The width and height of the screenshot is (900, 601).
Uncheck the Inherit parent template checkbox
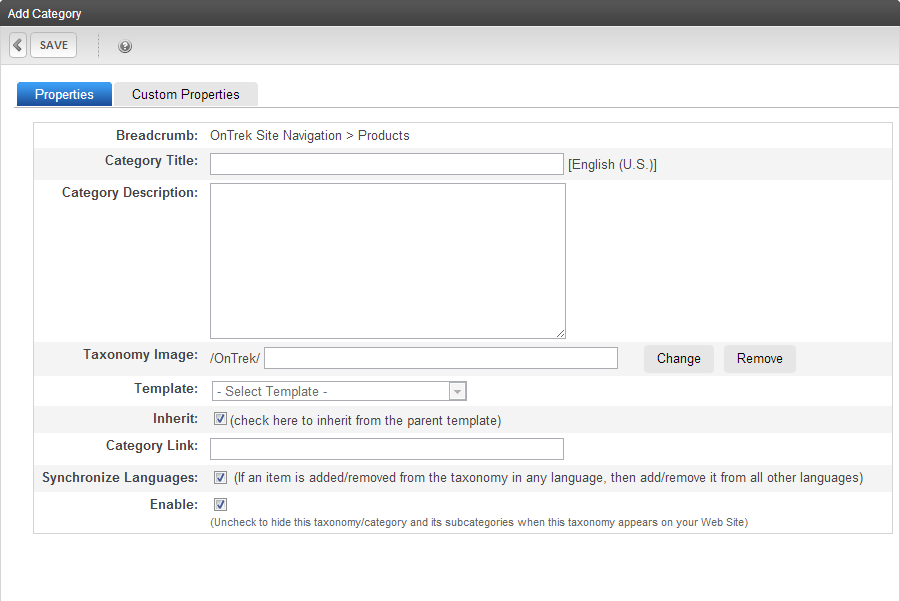220,419
